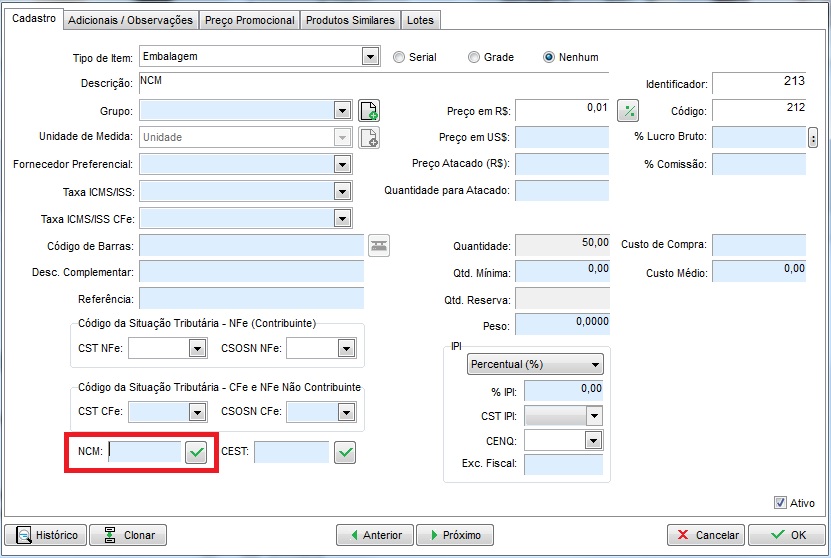Open the Fornecedor Preferencial dropdown
This screenshot has height=558, width=831.
point(342,164)
